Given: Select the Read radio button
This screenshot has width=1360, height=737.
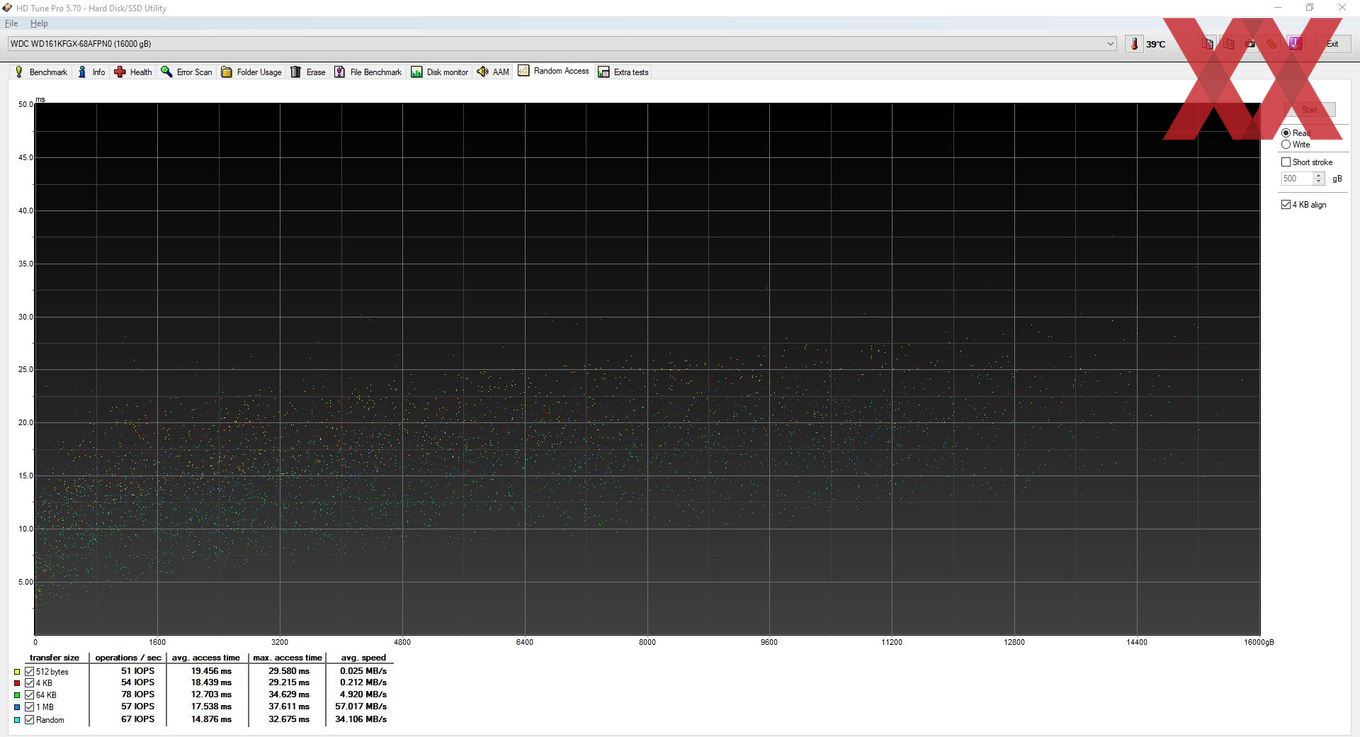Looking at the screenshot, I should click(x=1286, y=133).
